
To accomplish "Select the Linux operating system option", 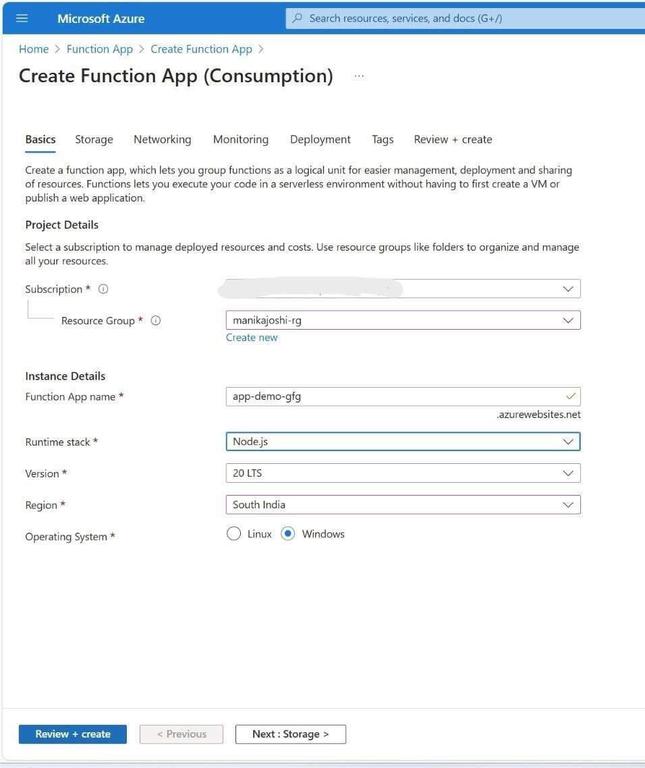I will pos(234,533).
